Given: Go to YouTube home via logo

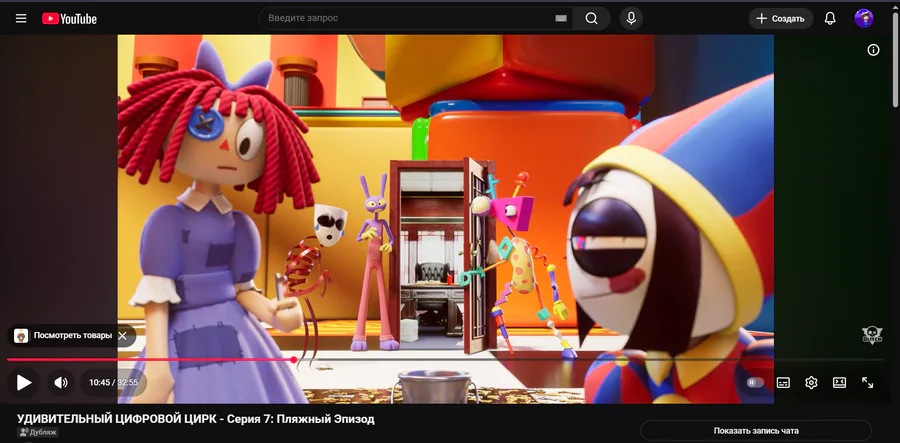Looking at the screenshot, I should [69, 19].
